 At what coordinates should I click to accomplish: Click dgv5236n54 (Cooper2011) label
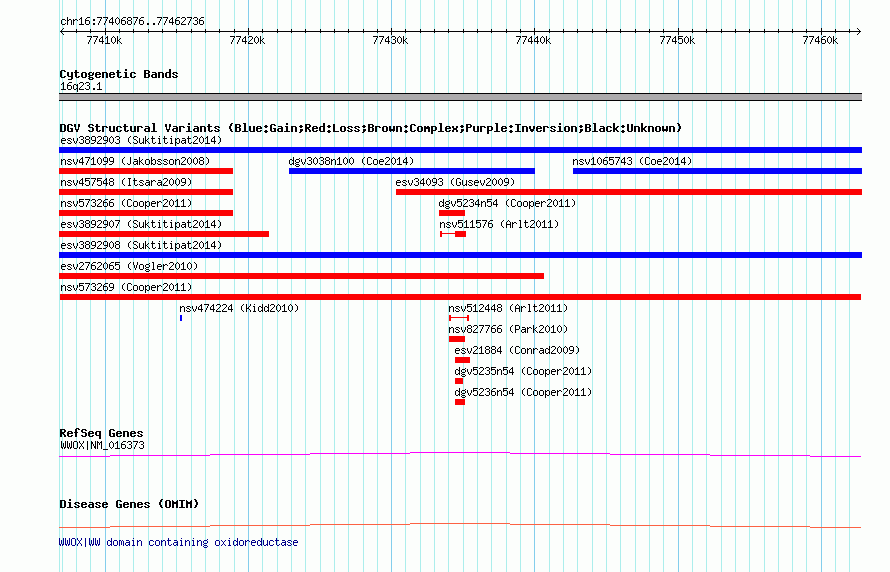(523, 392)
